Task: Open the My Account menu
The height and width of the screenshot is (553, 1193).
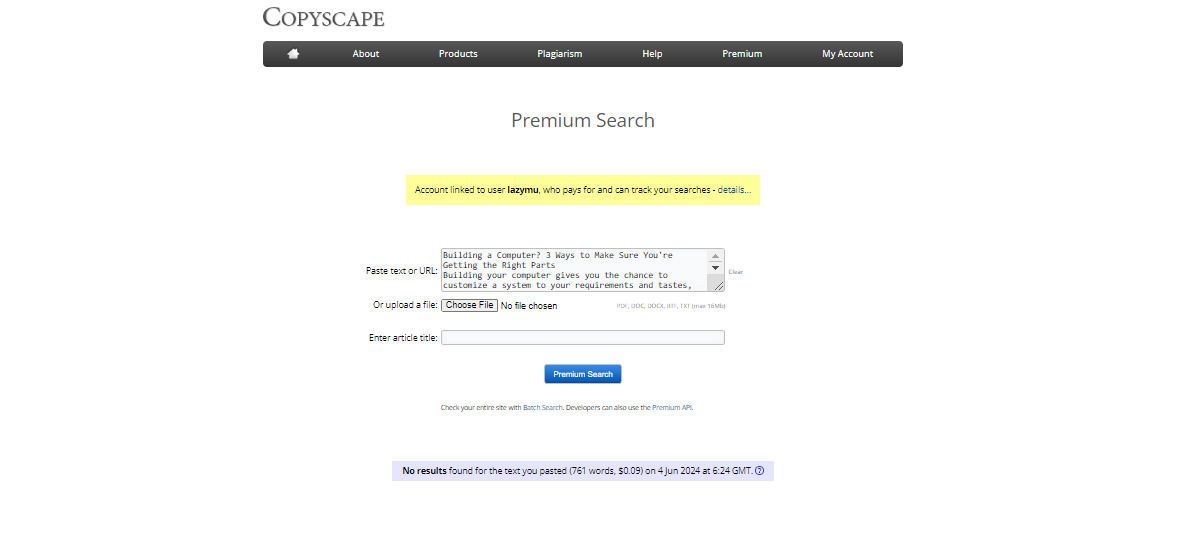Action: point(847,54)
